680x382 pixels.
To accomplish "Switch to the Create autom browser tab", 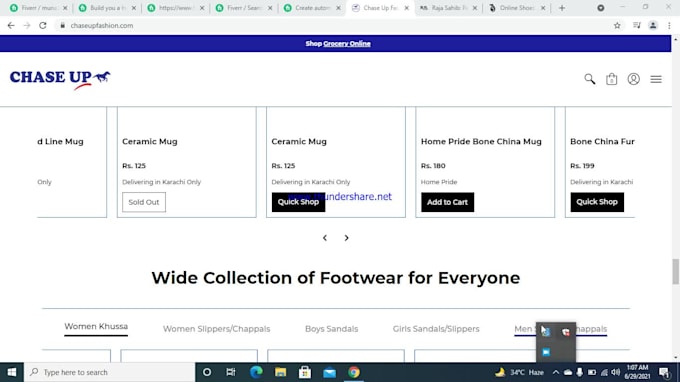I will point(312,8).
